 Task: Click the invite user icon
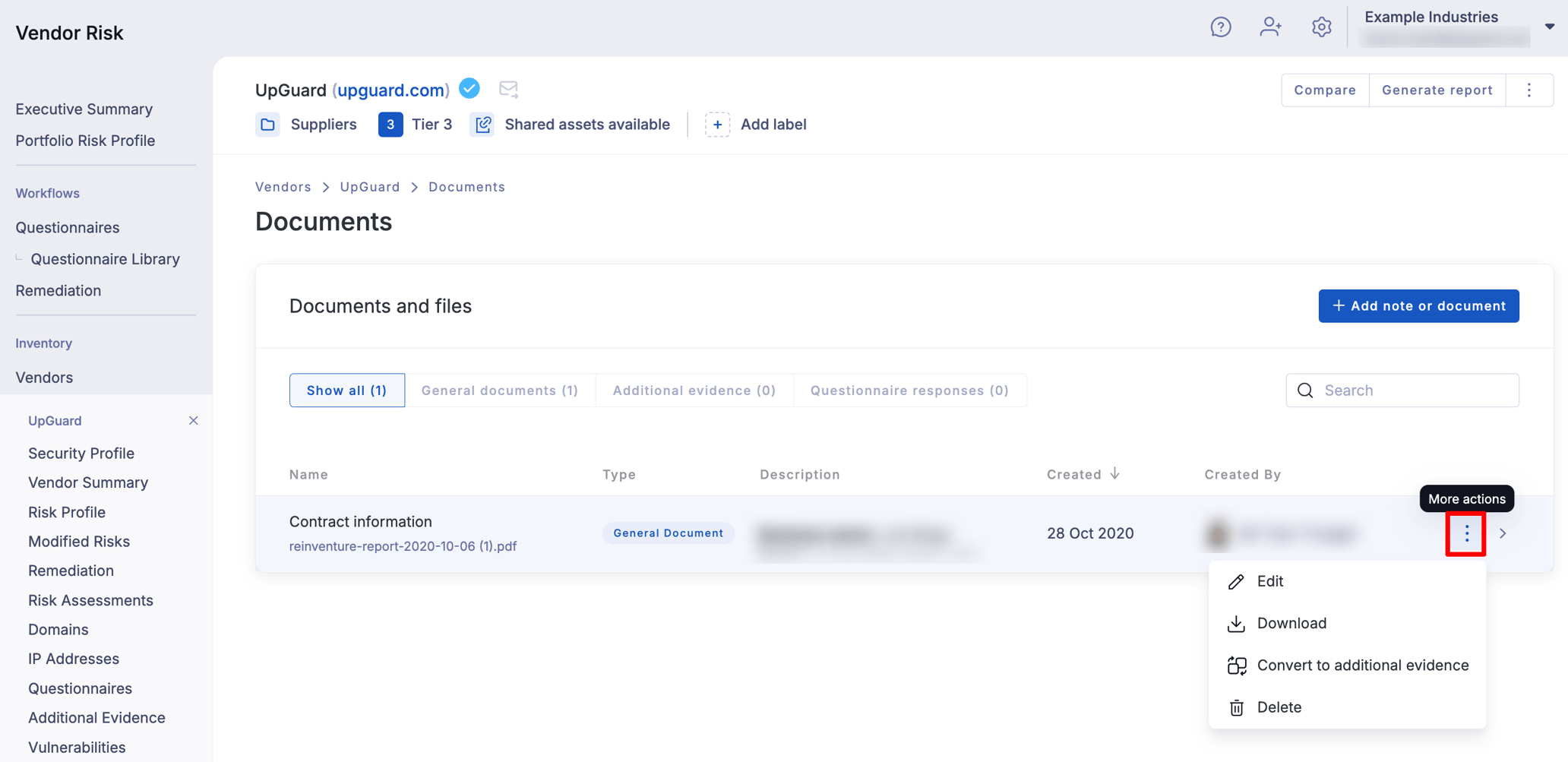(x=1270, y=27)
